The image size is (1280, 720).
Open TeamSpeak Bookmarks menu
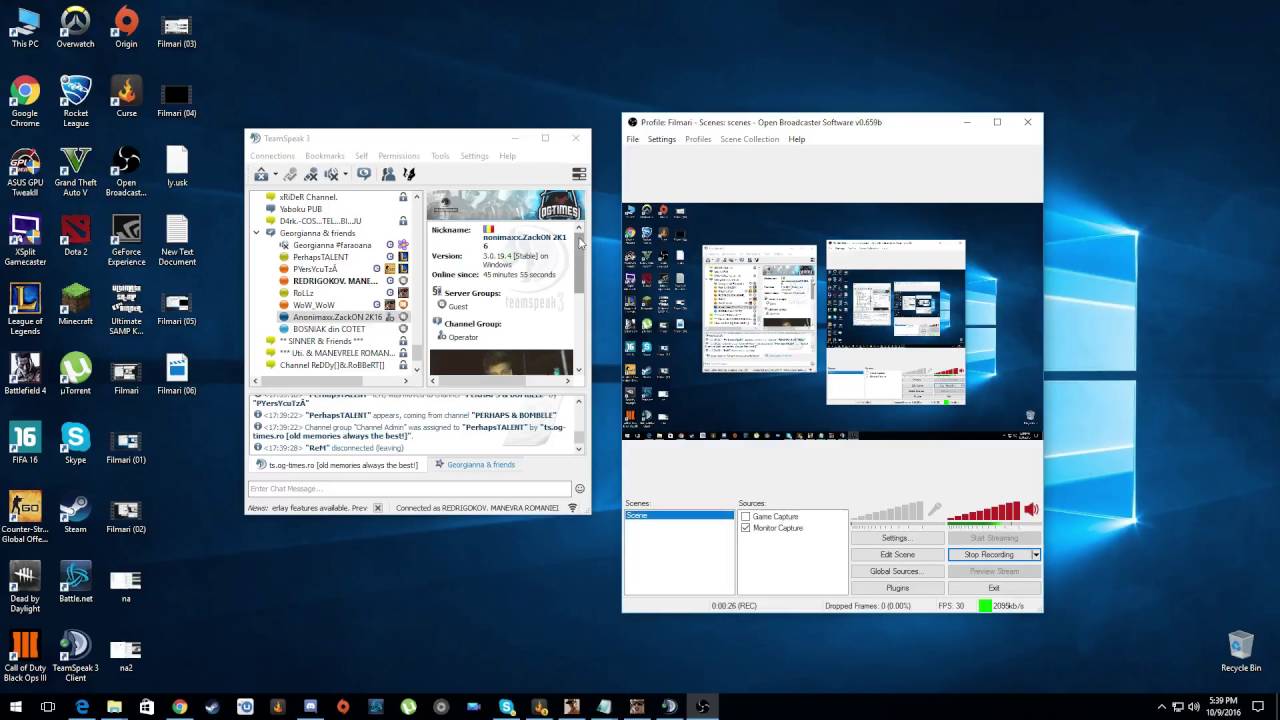(x=325, y=156)
